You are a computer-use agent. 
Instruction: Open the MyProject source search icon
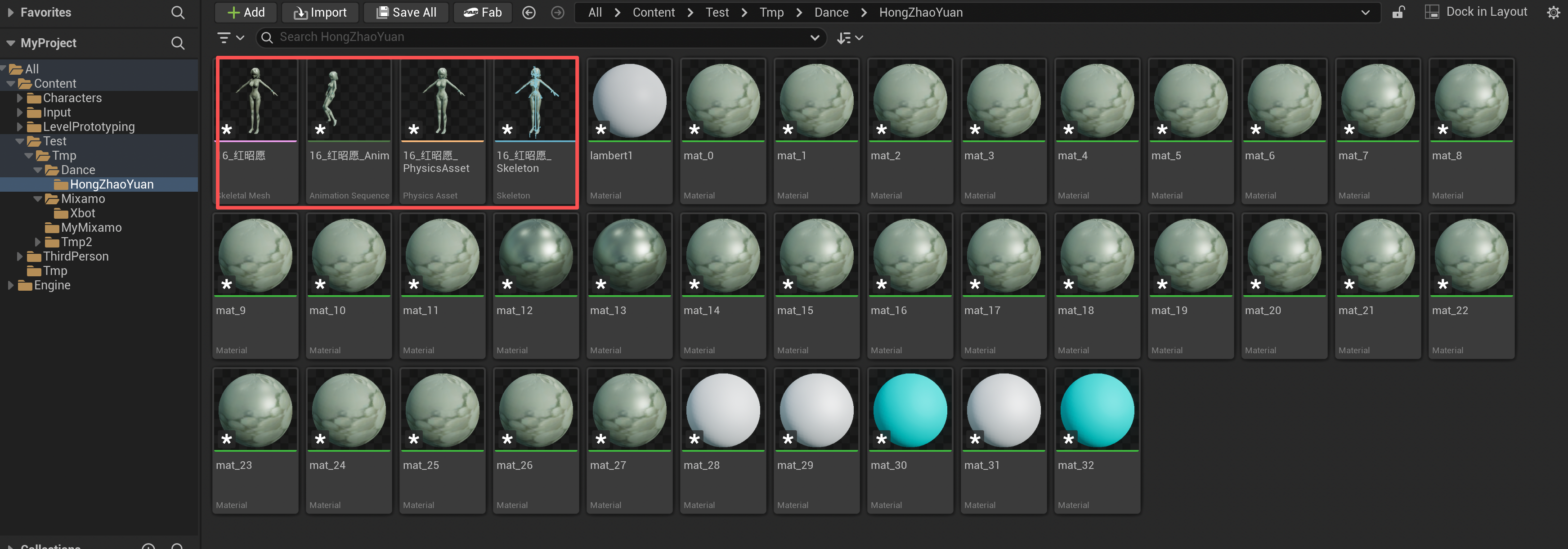pos(177,43)
